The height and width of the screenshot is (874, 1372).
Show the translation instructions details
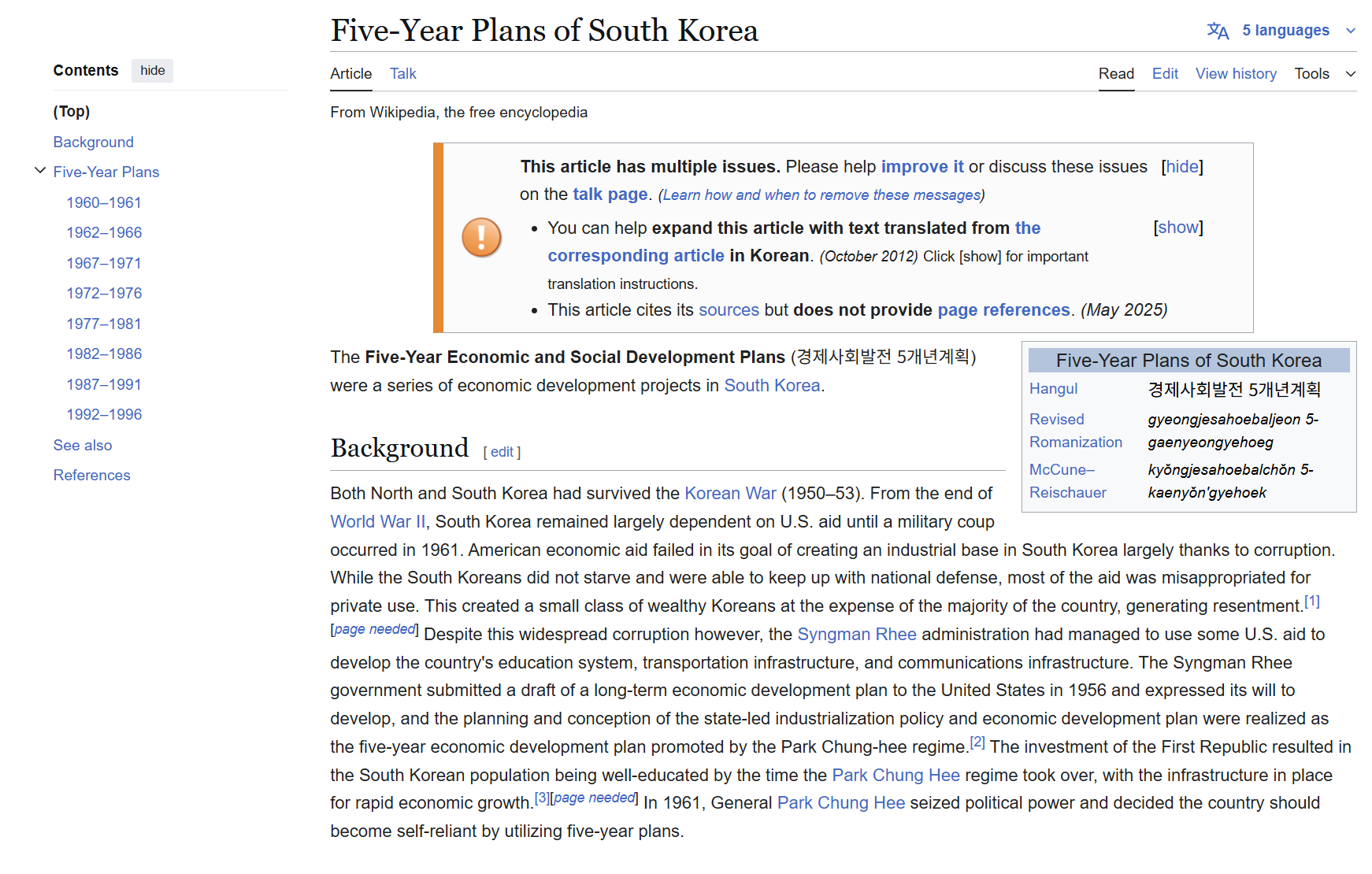tap(1178, 228)
